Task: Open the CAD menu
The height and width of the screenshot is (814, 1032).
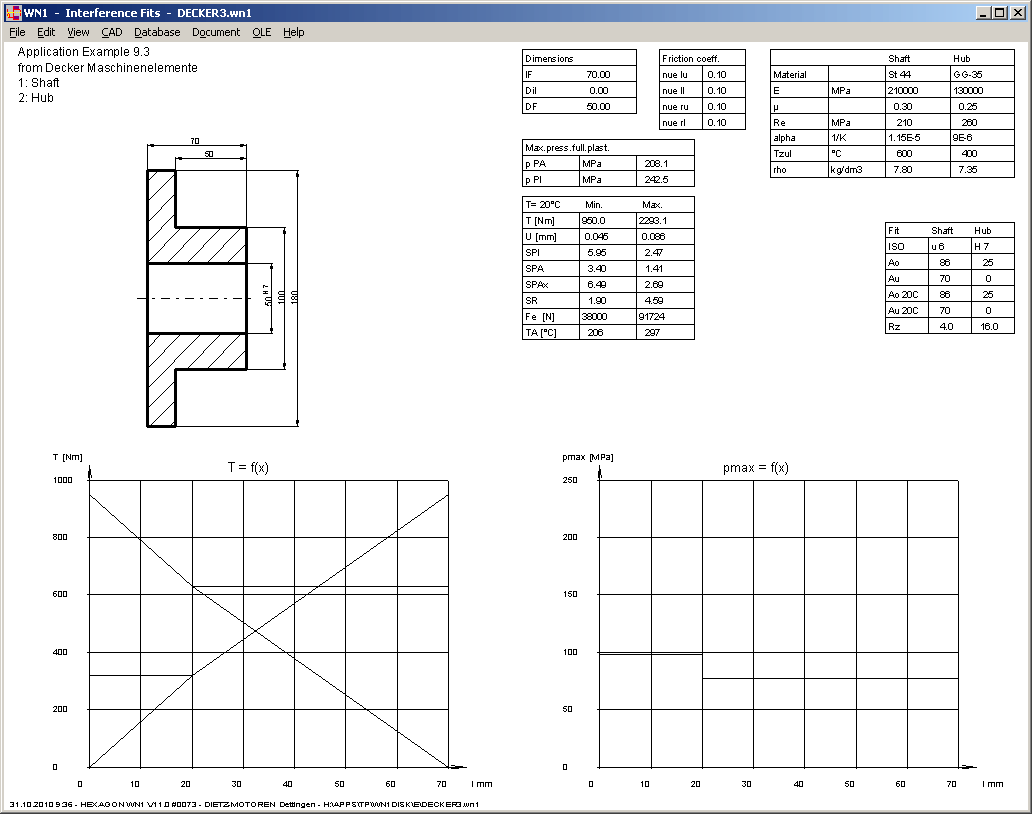Action: point(111,32)
